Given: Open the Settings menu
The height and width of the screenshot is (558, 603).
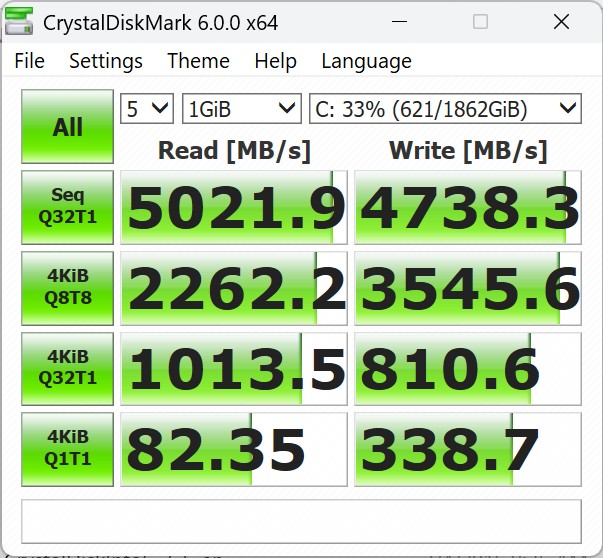Looking at the screenshot, I should 106,61.
